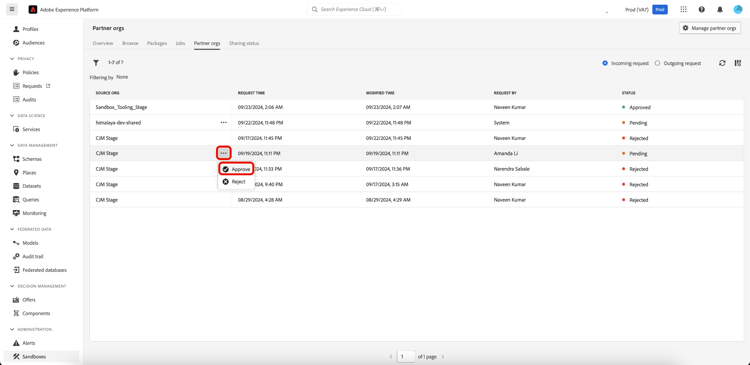The image size is (750, 365).
Task: Open the notifications bell
Action: click(720, 9)
